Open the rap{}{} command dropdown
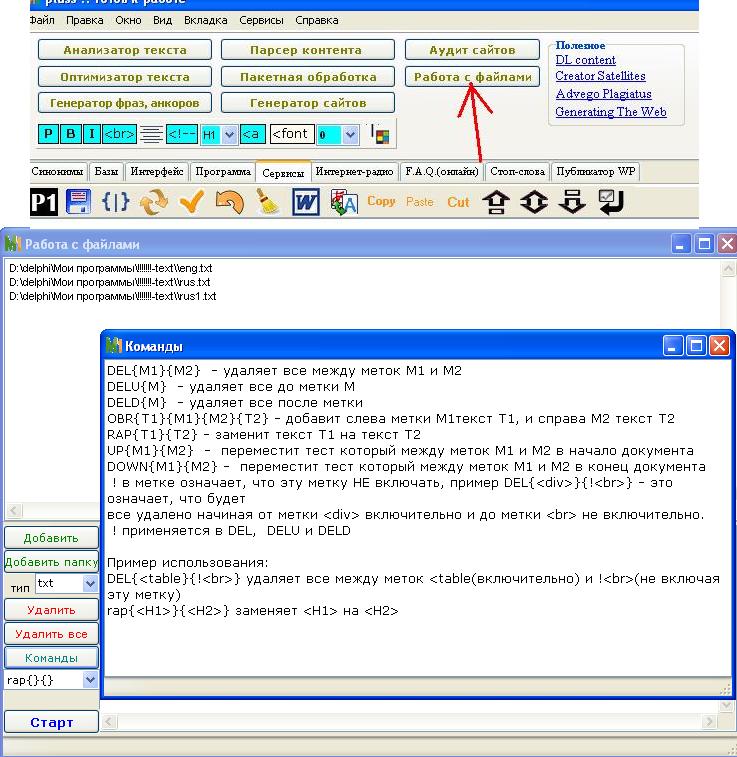 point(90,680)
